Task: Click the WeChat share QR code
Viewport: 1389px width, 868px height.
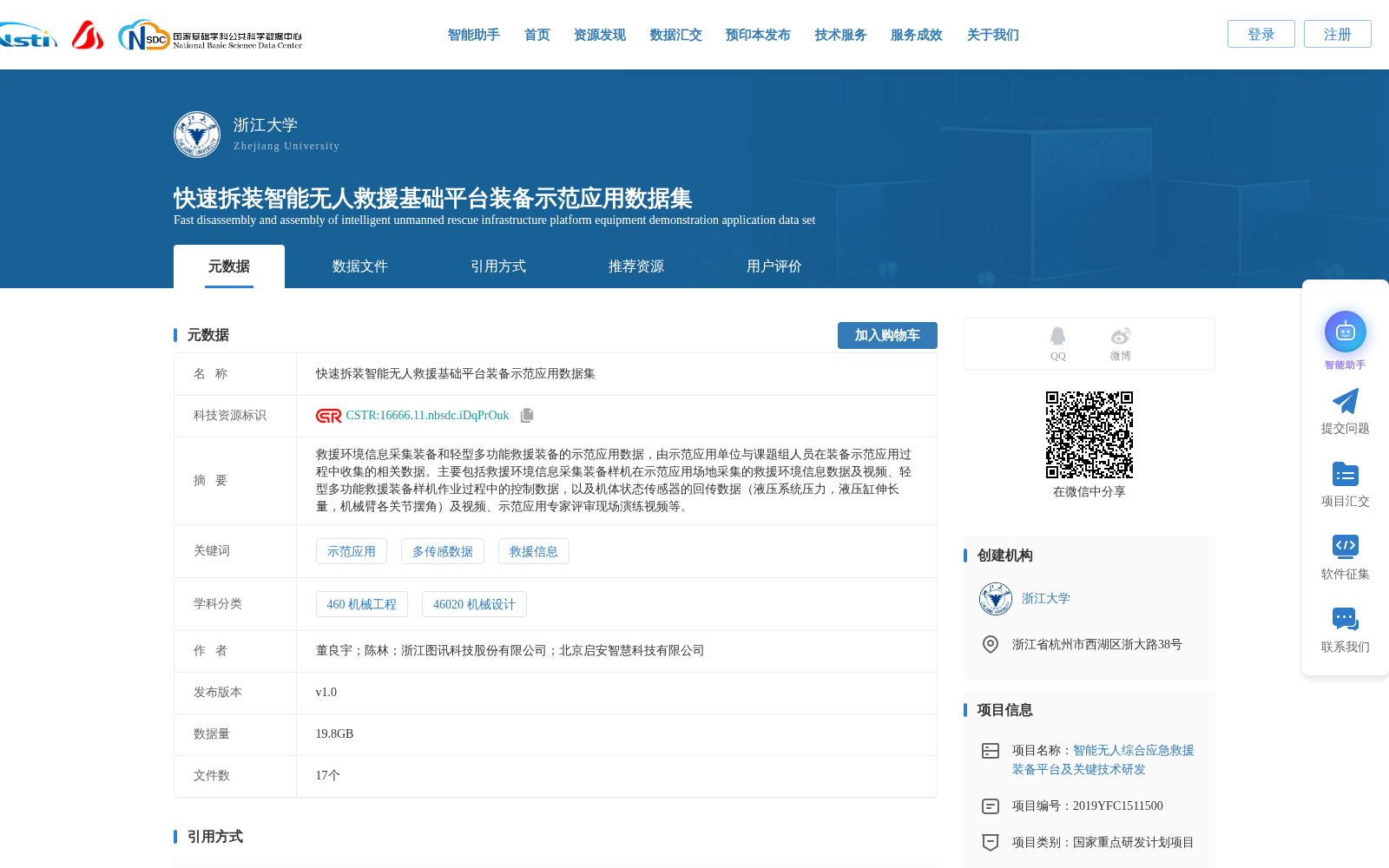Action: pyautogui.click(x=1089, y=435)
